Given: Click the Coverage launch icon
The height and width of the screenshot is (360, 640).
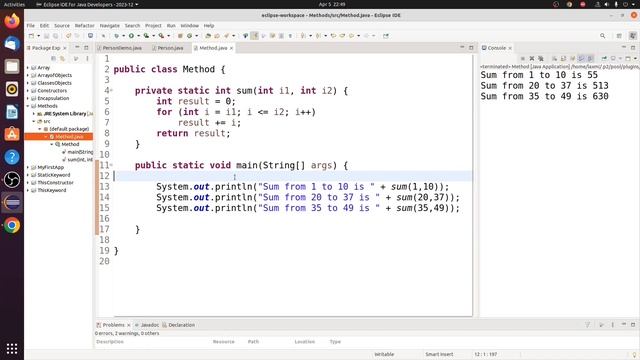Looking at the screenshot, I should pos(146,36).
